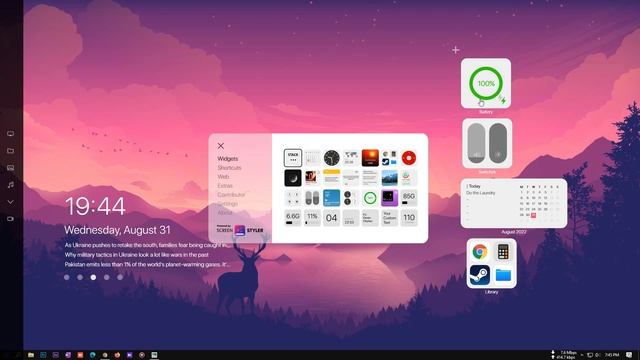Open File Explorer in Windows taskbar
The height and width of the screenshot is (360, 640).
pos(31,355)
